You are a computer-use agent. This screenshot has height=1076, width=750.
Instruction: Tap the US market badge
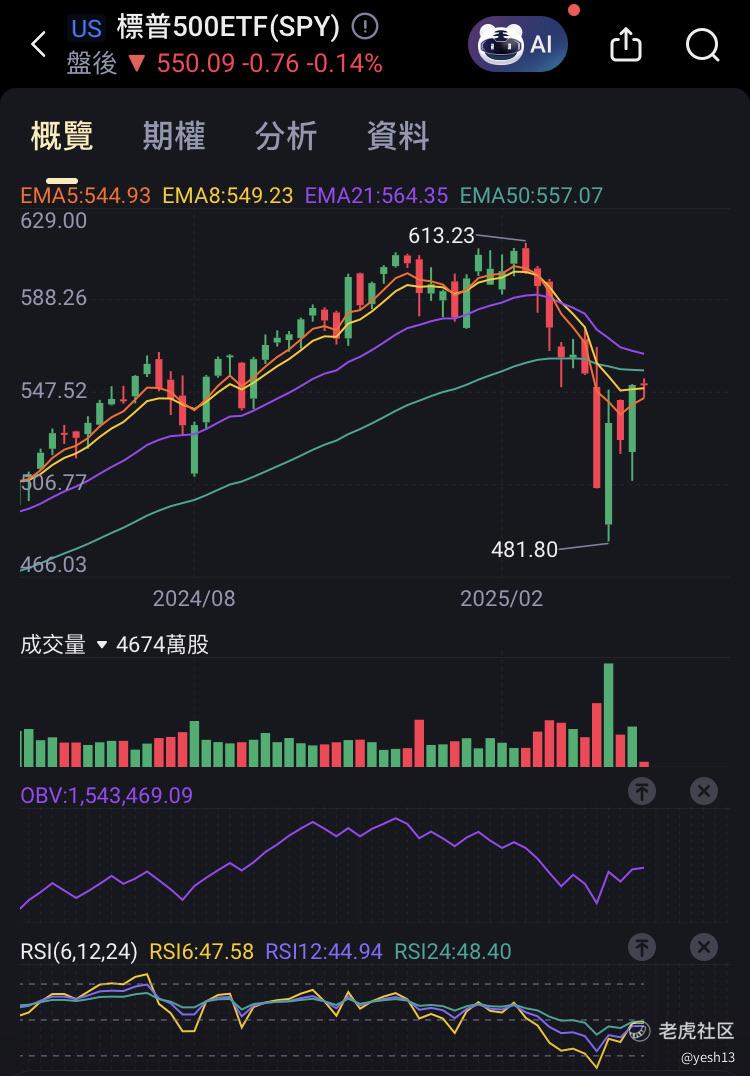86,28
